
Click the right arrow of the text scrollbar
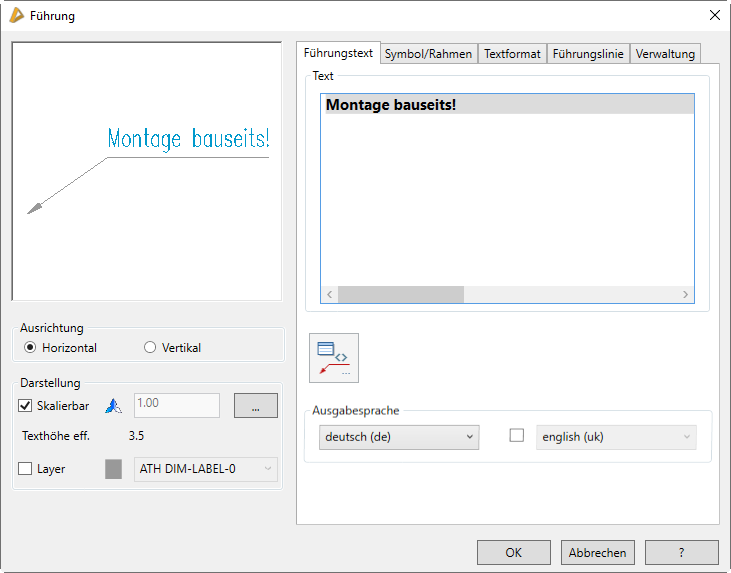click(686, 295)
